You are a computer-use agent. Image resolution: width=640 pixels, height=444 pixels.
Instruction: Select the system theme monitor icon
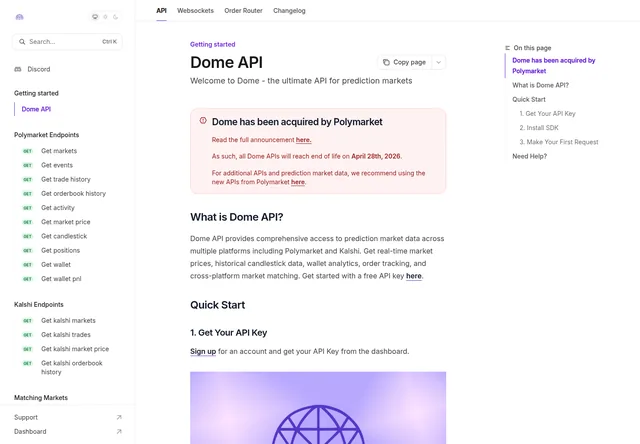coord(95,17)
